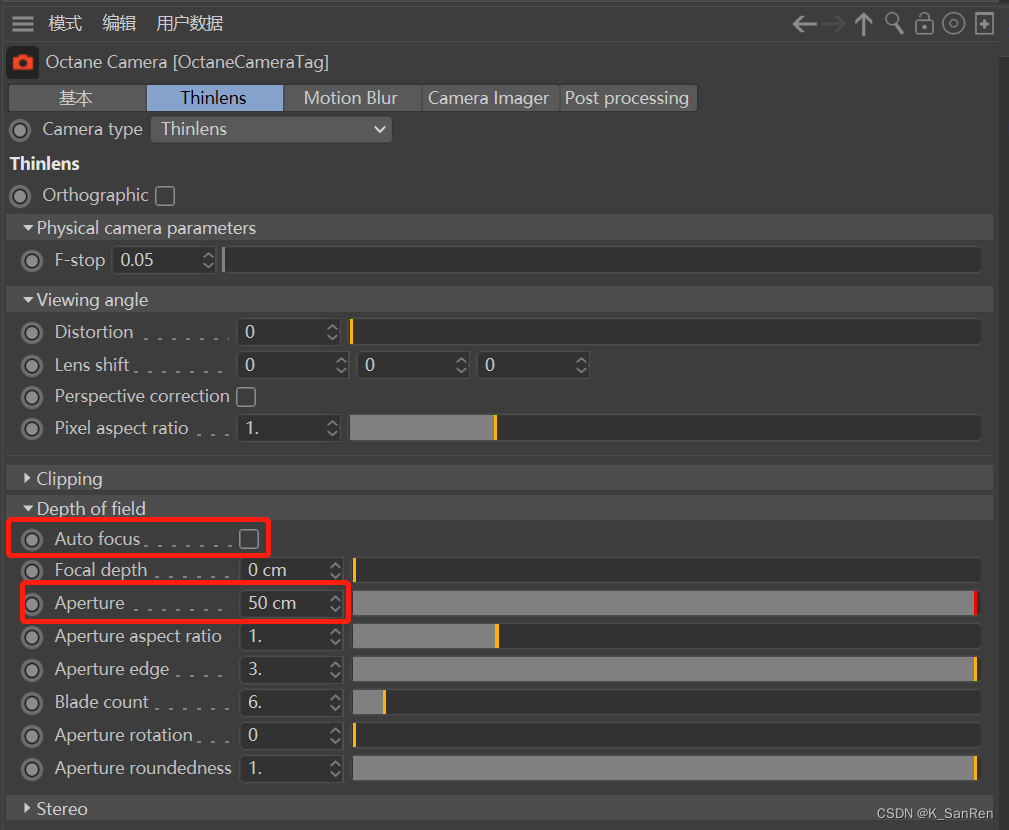1009x830 pixels.
Task: Enable the Perspective correction checkbox
Action: click(246, 397)
